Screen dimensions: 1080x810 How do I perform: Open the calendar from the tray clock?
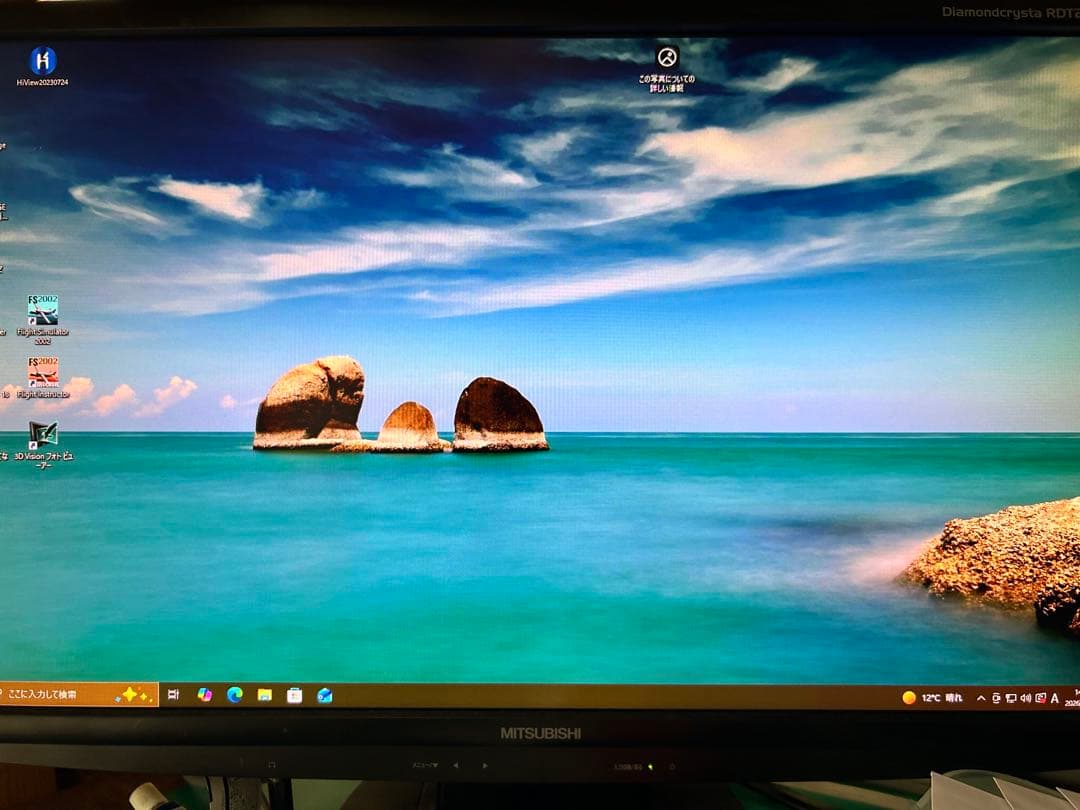[1073, 697]
